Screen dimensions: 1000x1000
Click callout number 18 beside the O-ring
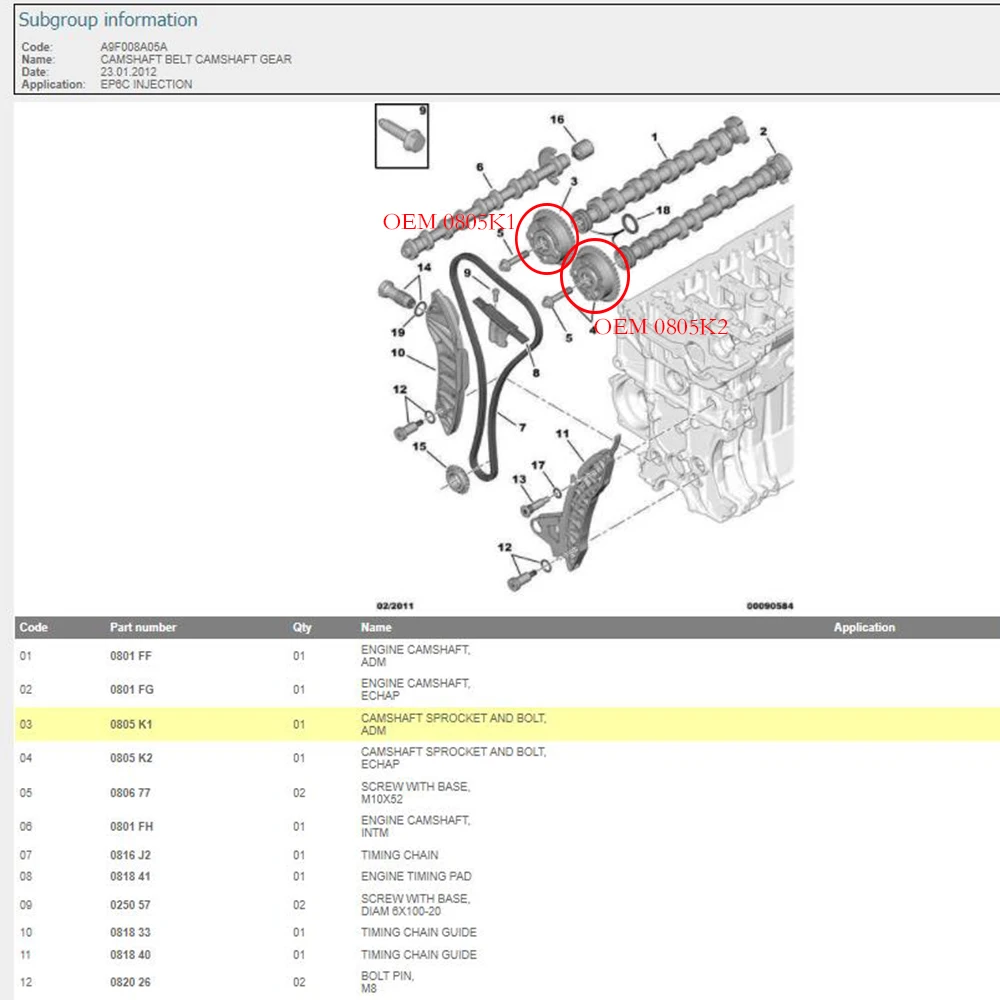(x=661, y=211)
